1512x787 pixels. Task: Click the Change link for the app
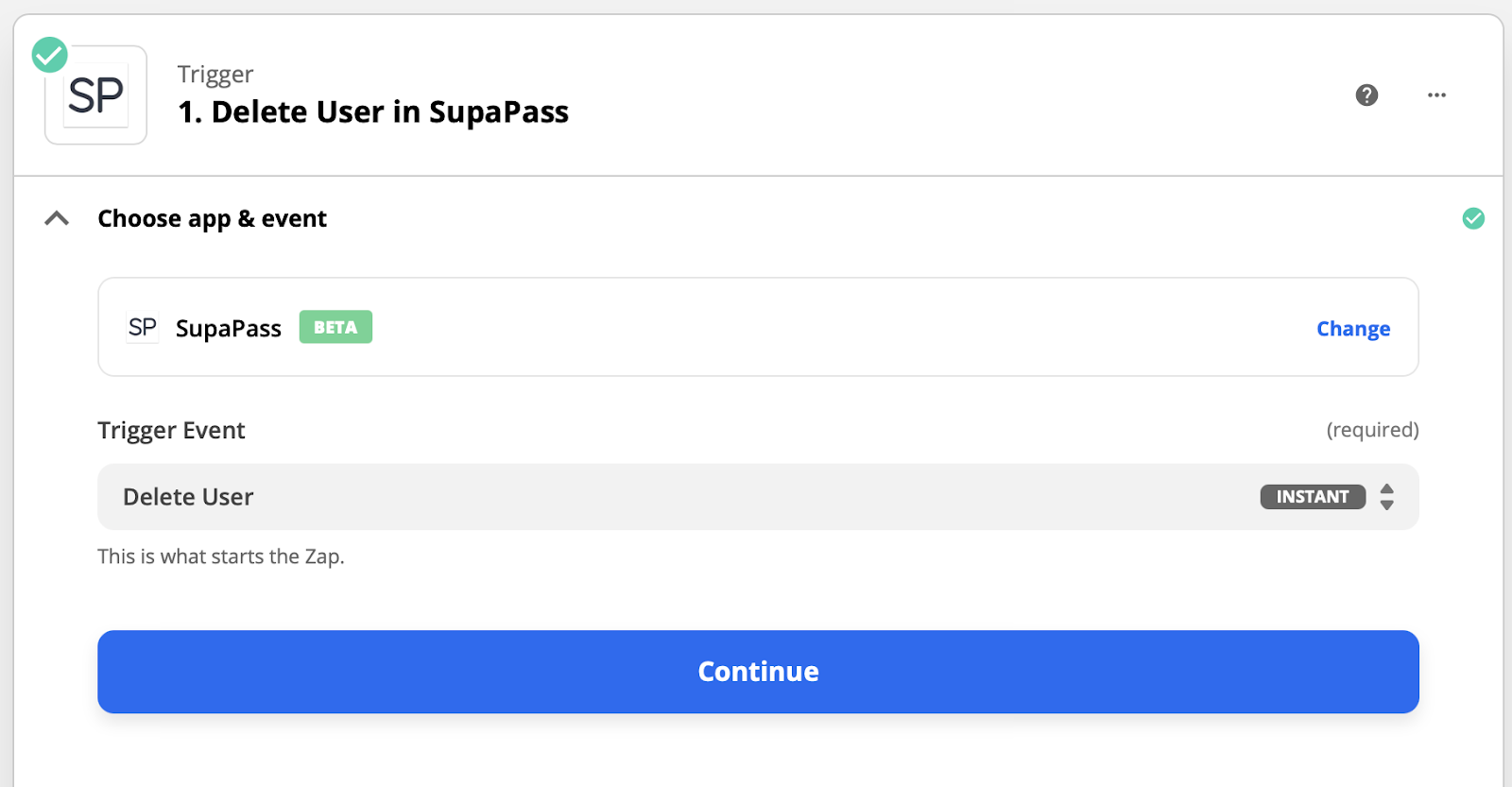1352,329
